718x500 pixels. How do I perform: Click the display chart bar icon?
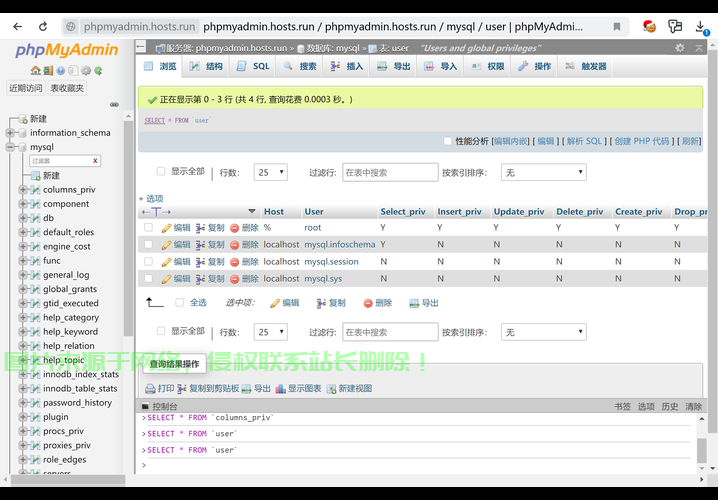tap(280, 389)
